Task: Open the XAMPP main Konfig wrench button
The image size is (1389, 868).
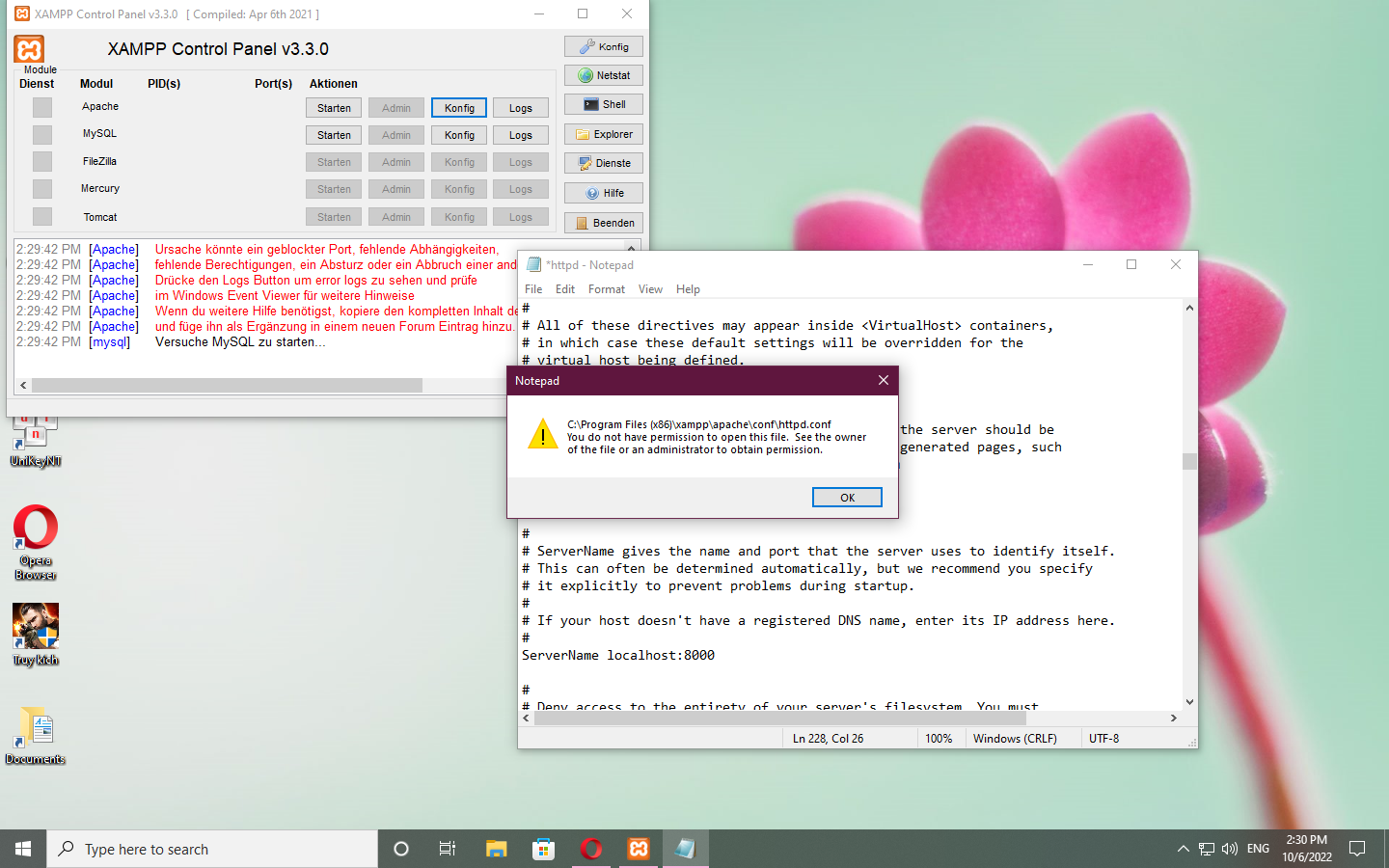Action: click(604, 46)
